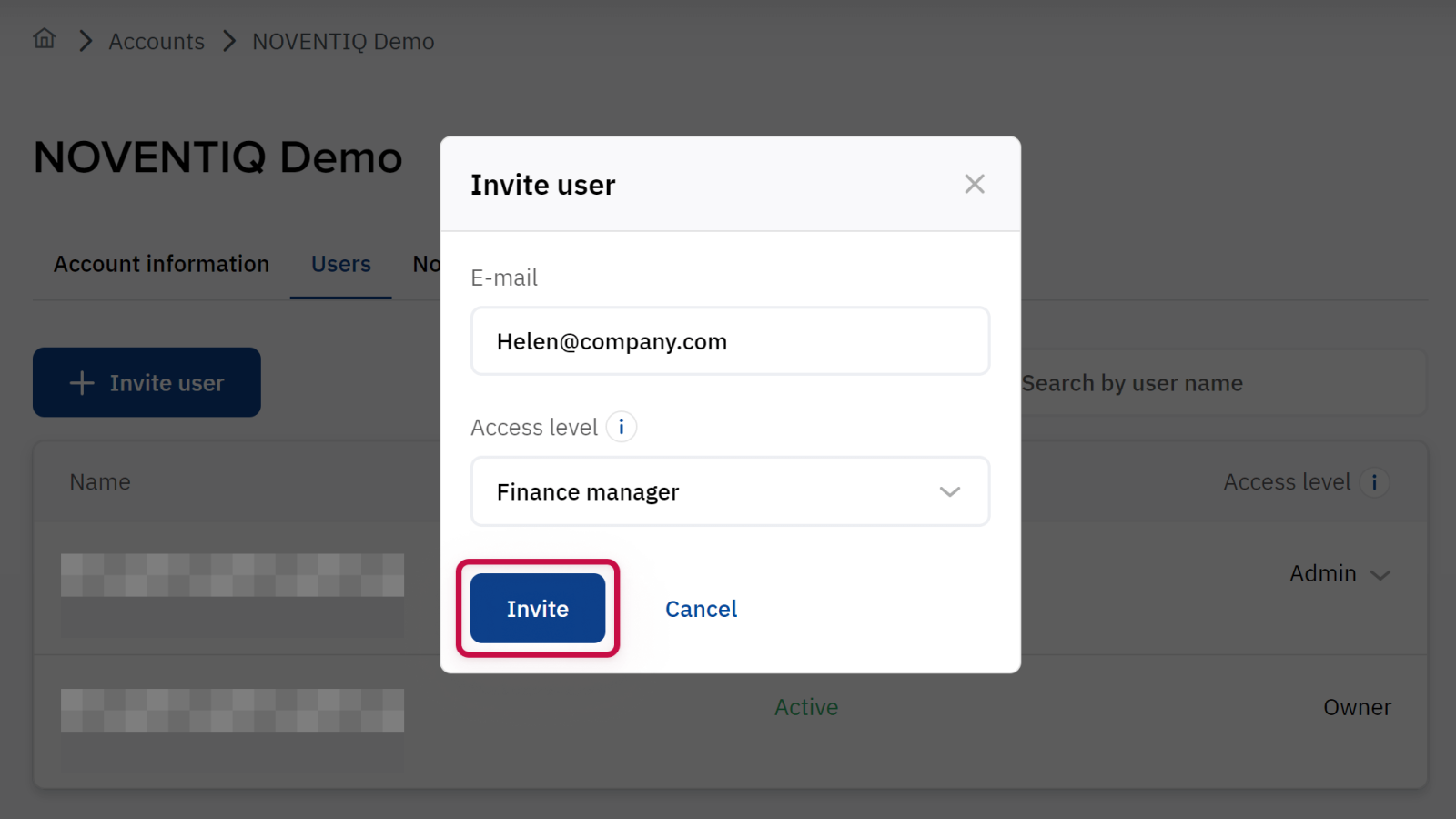Open the Access level info icon in dialog
The image size is (1456, 819).
click(622, 427)
